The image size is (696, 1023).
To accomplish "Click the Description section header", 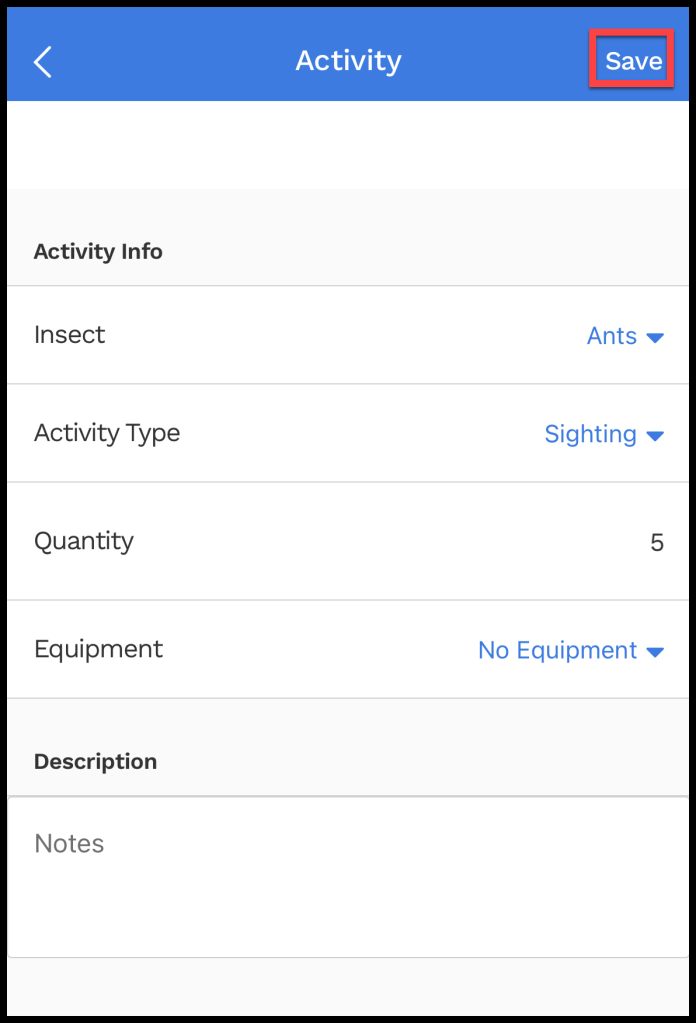I will 95,762.
